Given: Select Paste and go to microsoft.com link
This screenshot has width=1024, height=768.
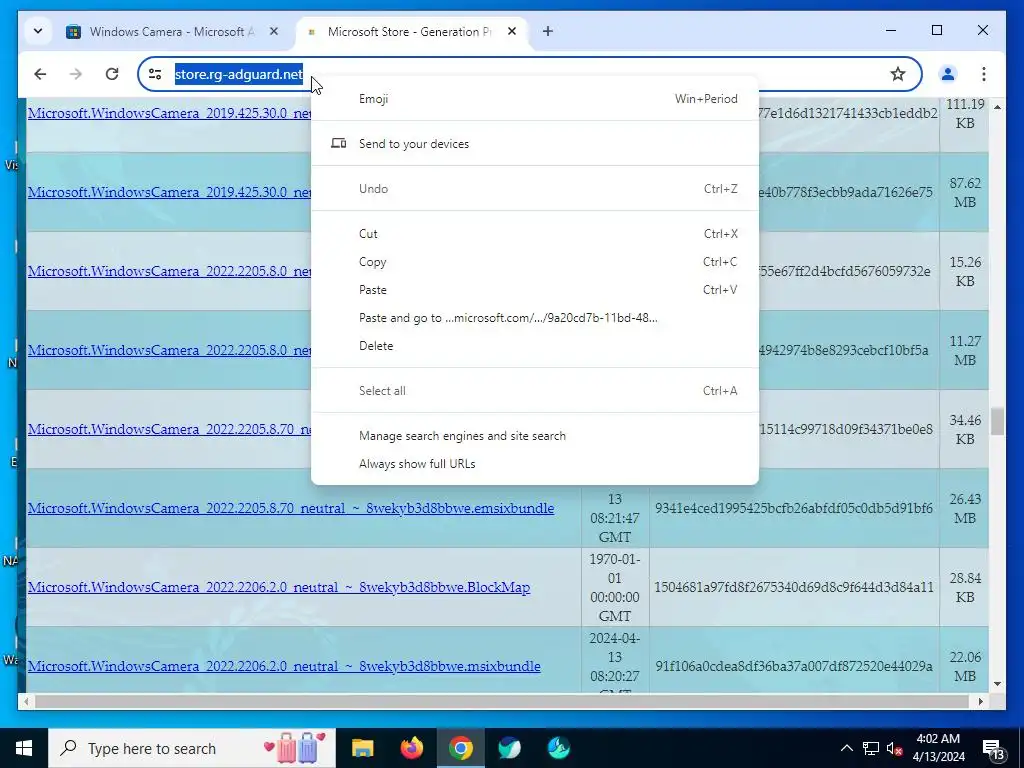Looking at the screenshot, I should 535,318.
